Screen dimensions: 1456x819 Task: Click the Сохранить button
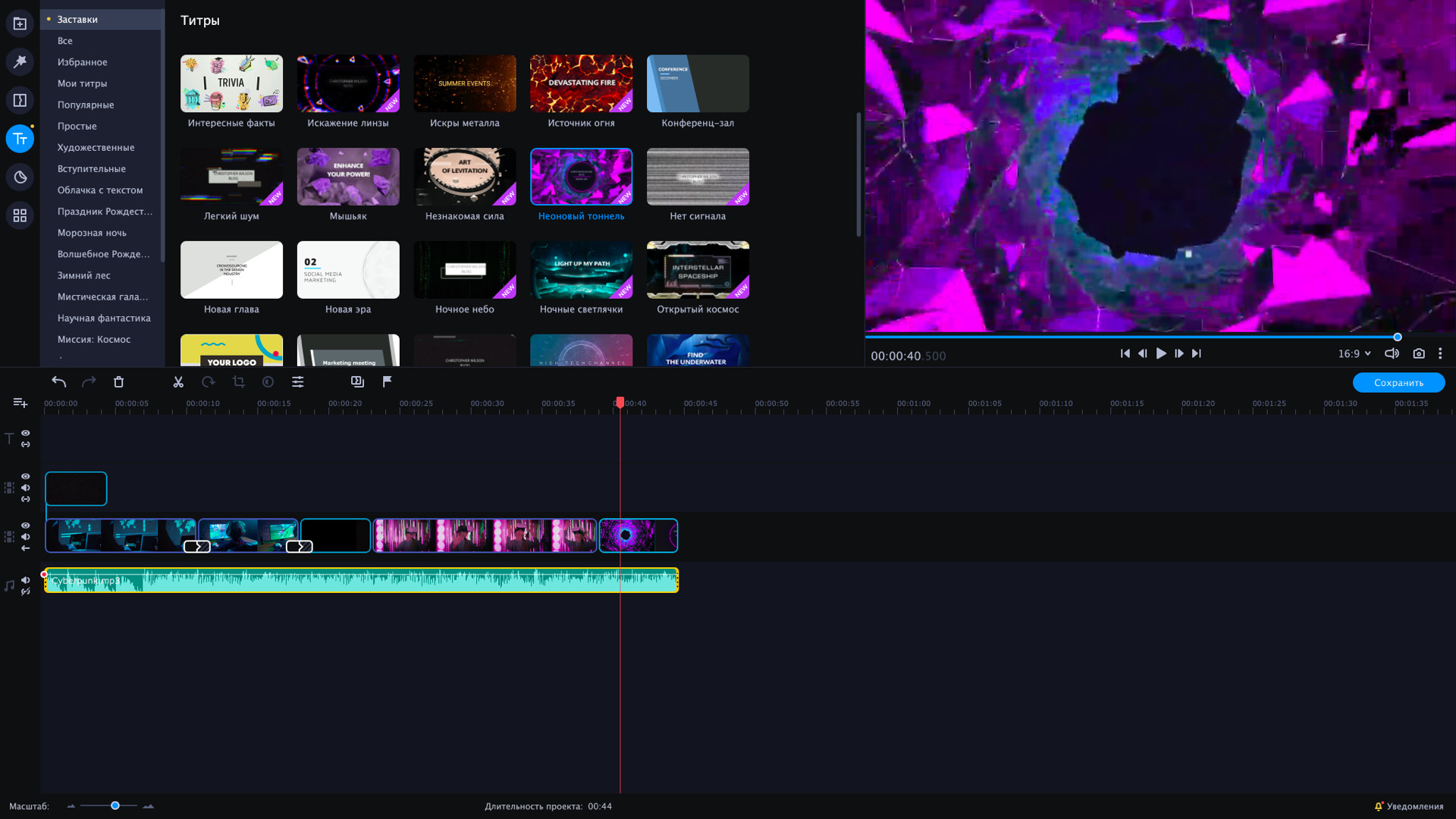click(1398, 382)
